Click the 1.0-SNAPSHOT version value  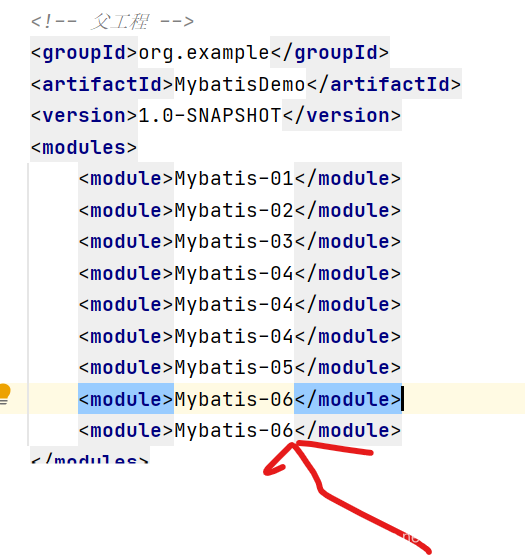coord(210,116)
